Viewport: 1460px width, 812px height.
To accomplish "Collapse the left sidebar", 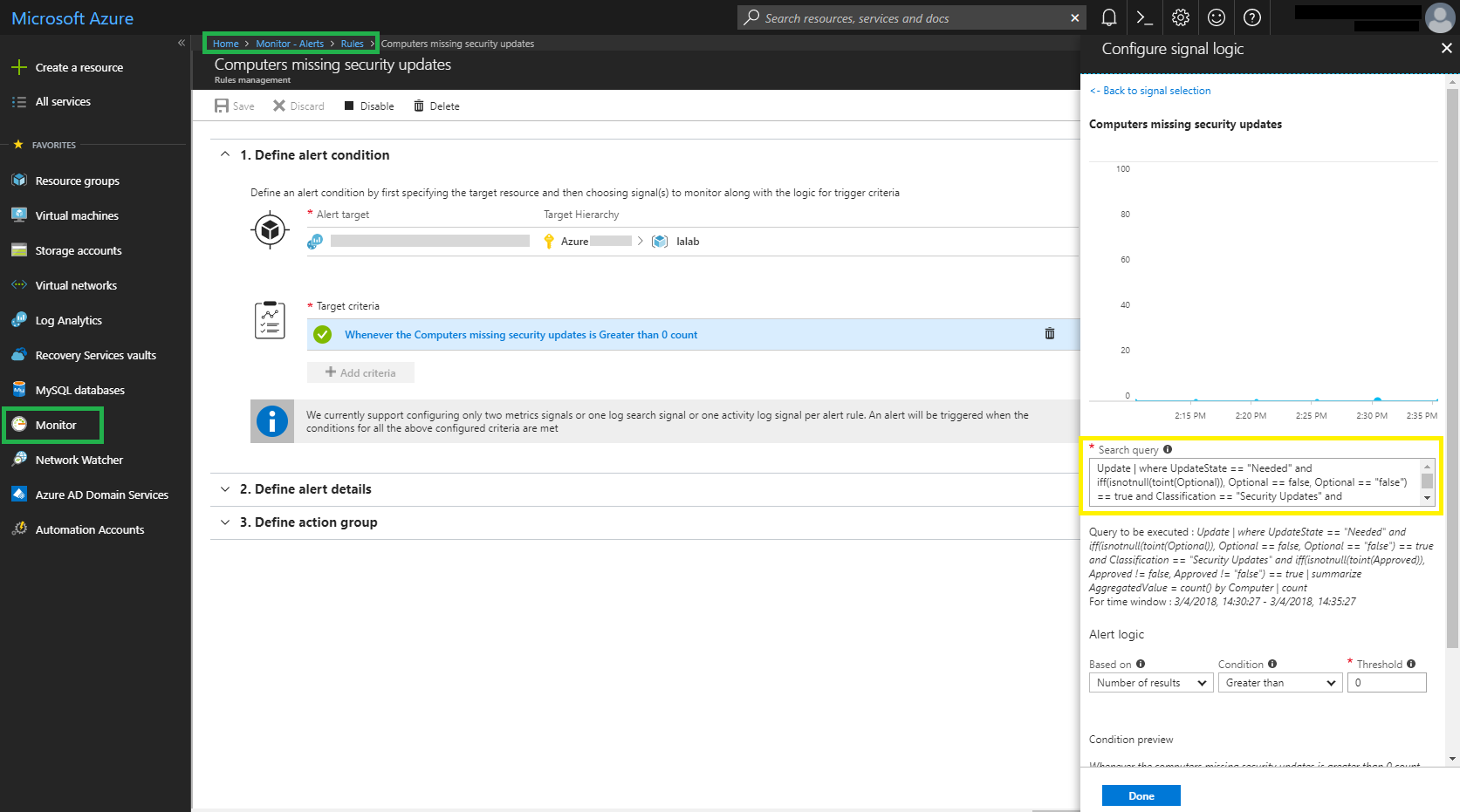I will coord(182,43).
